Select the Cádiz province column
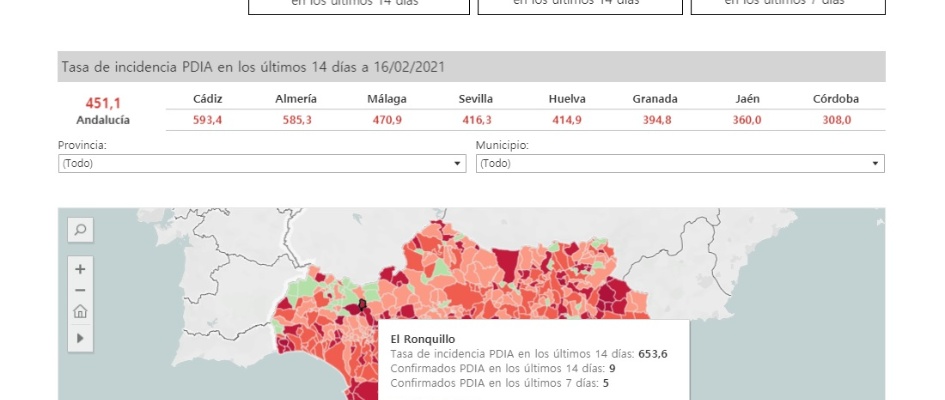 208,99
